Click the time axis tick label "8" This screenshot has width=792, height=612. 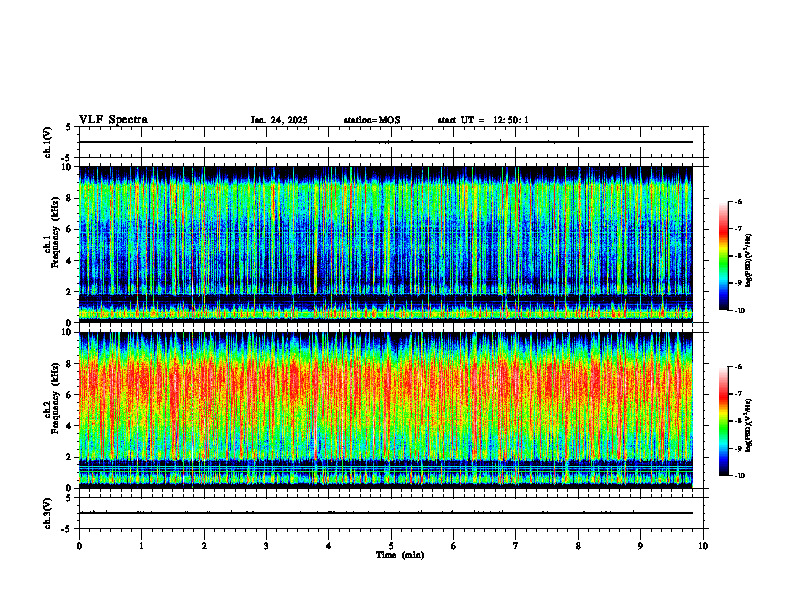point(578,546)
